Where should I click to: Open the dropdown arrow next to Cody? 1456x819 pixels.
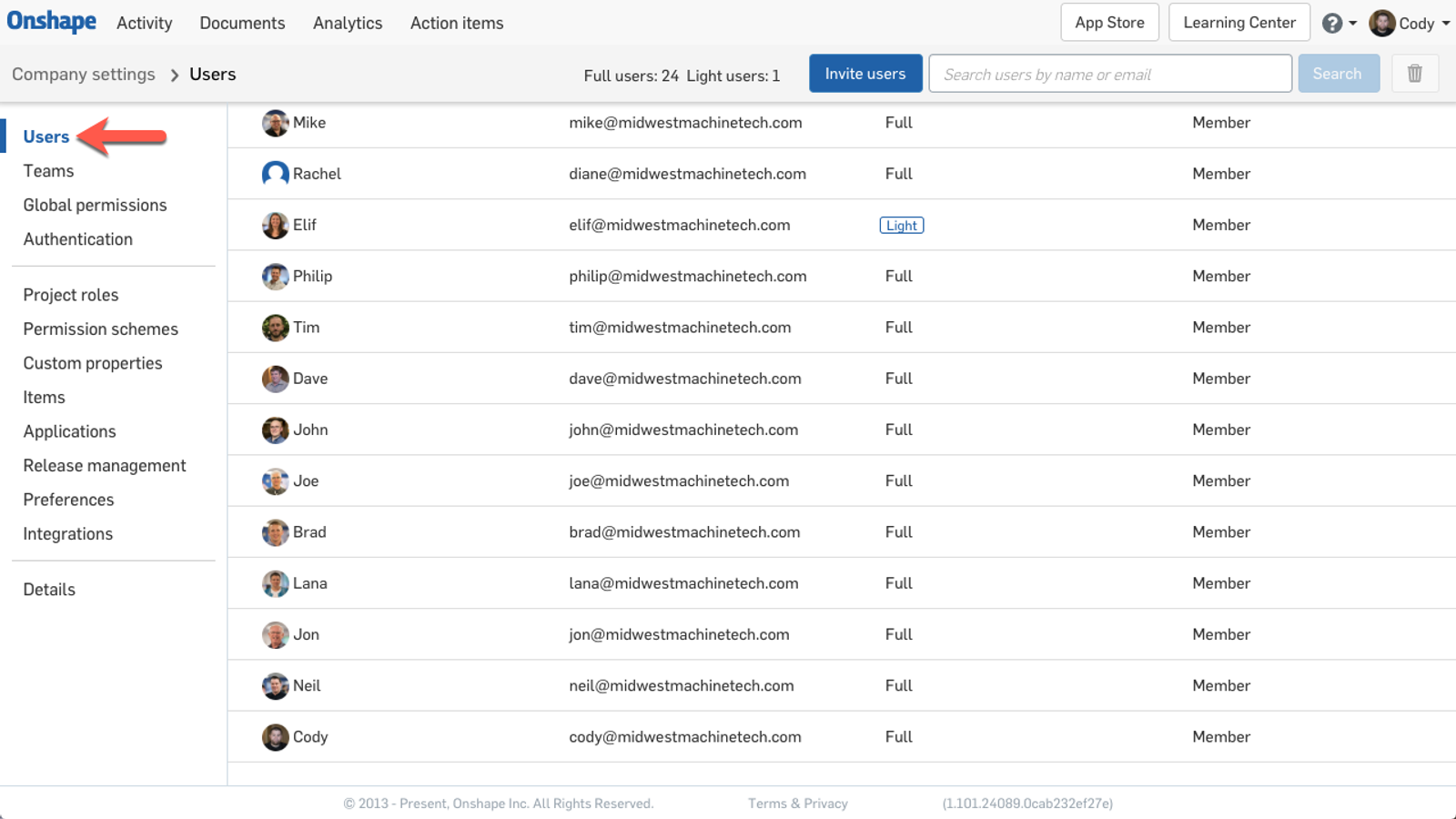tap(1445, 24)
